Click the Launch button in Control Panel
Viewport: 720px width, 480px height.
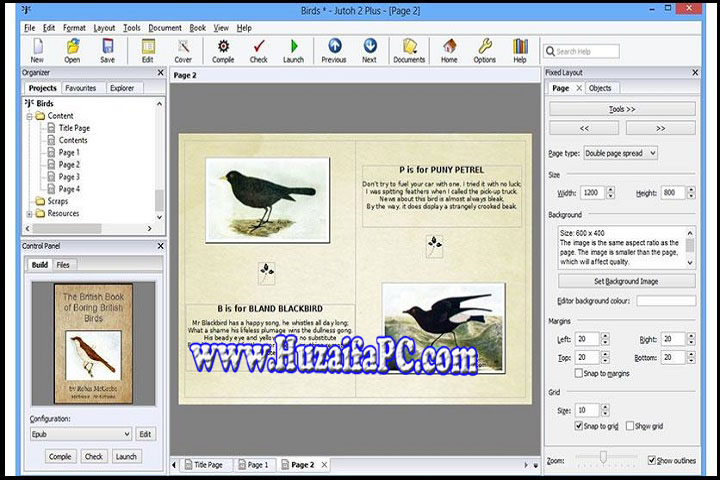pyautogui.click(x=126, y=457)
